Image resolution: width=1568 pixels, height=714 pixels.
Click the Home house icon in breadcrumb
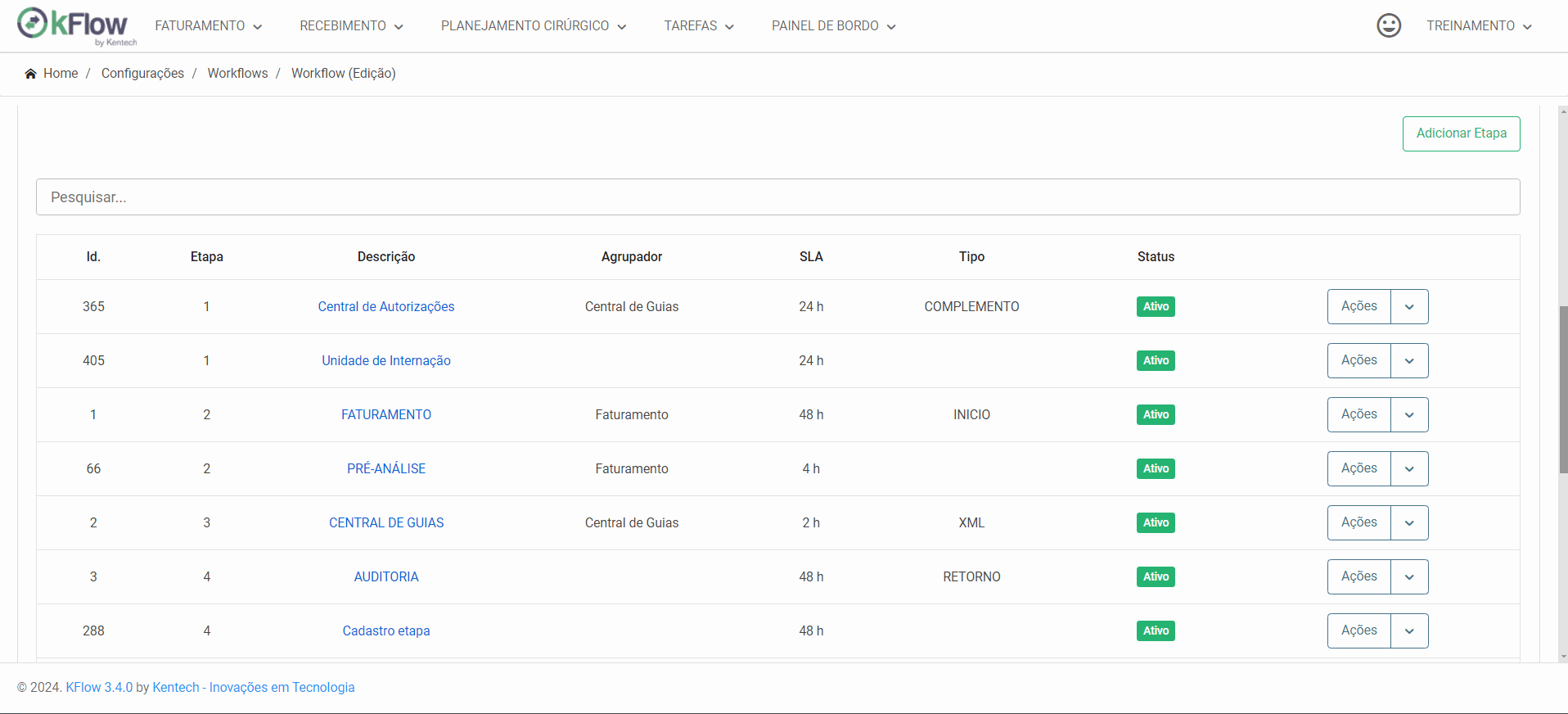click(x=31, y=74)
